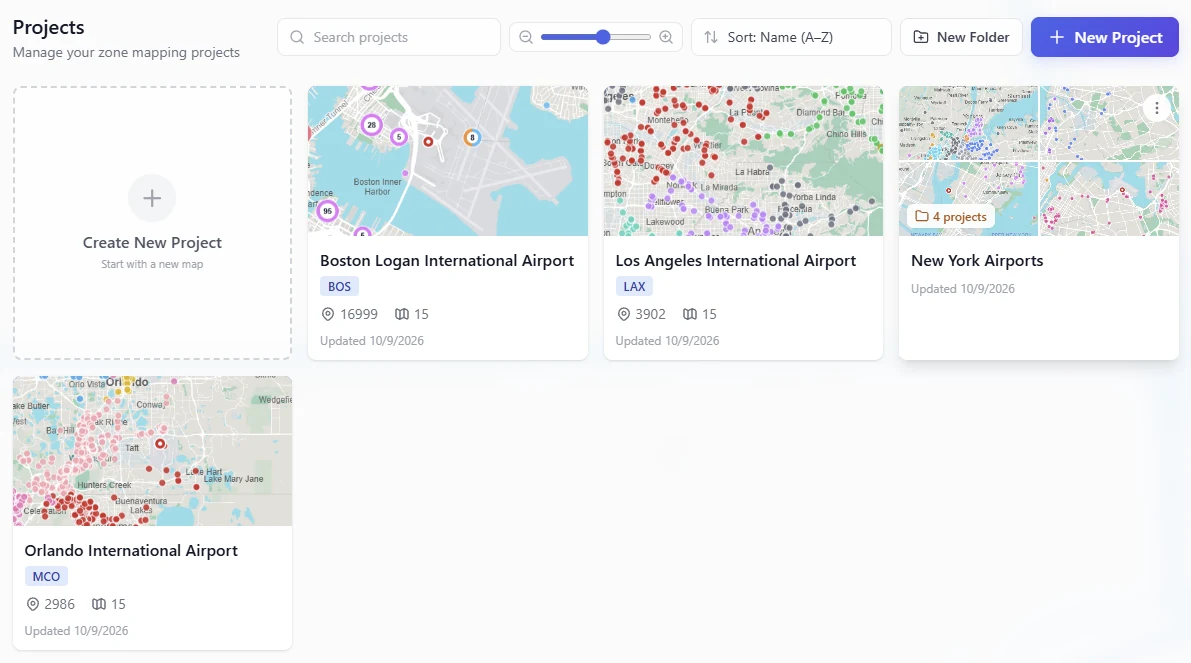This screenshot has height=663, width=1191.
Task: Click the map icon on the Boston card
Action: click(x=402, y=314)
